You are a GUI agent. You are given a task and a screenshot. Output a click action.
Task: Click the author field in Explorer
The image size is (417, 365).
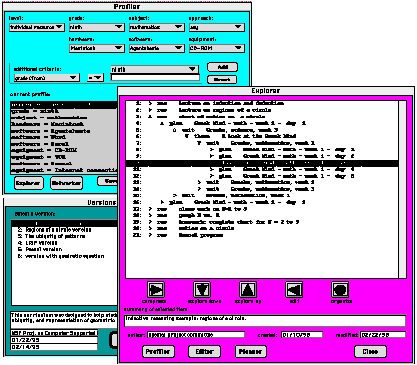[x=196, y=335]
